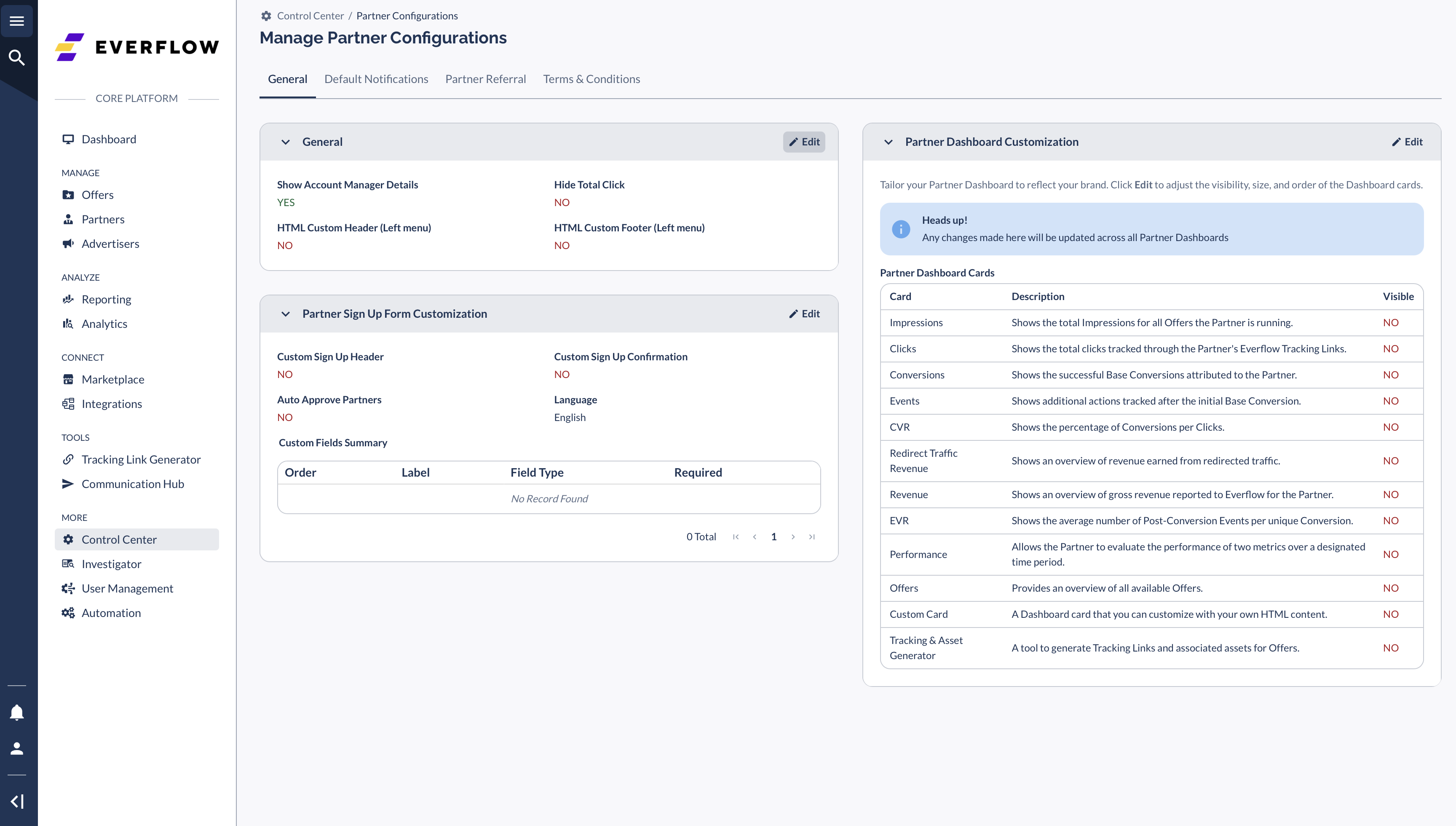This screenshot has width=1456, height=826.
Task: Switch to the General tab
Action: click(287, 79)
